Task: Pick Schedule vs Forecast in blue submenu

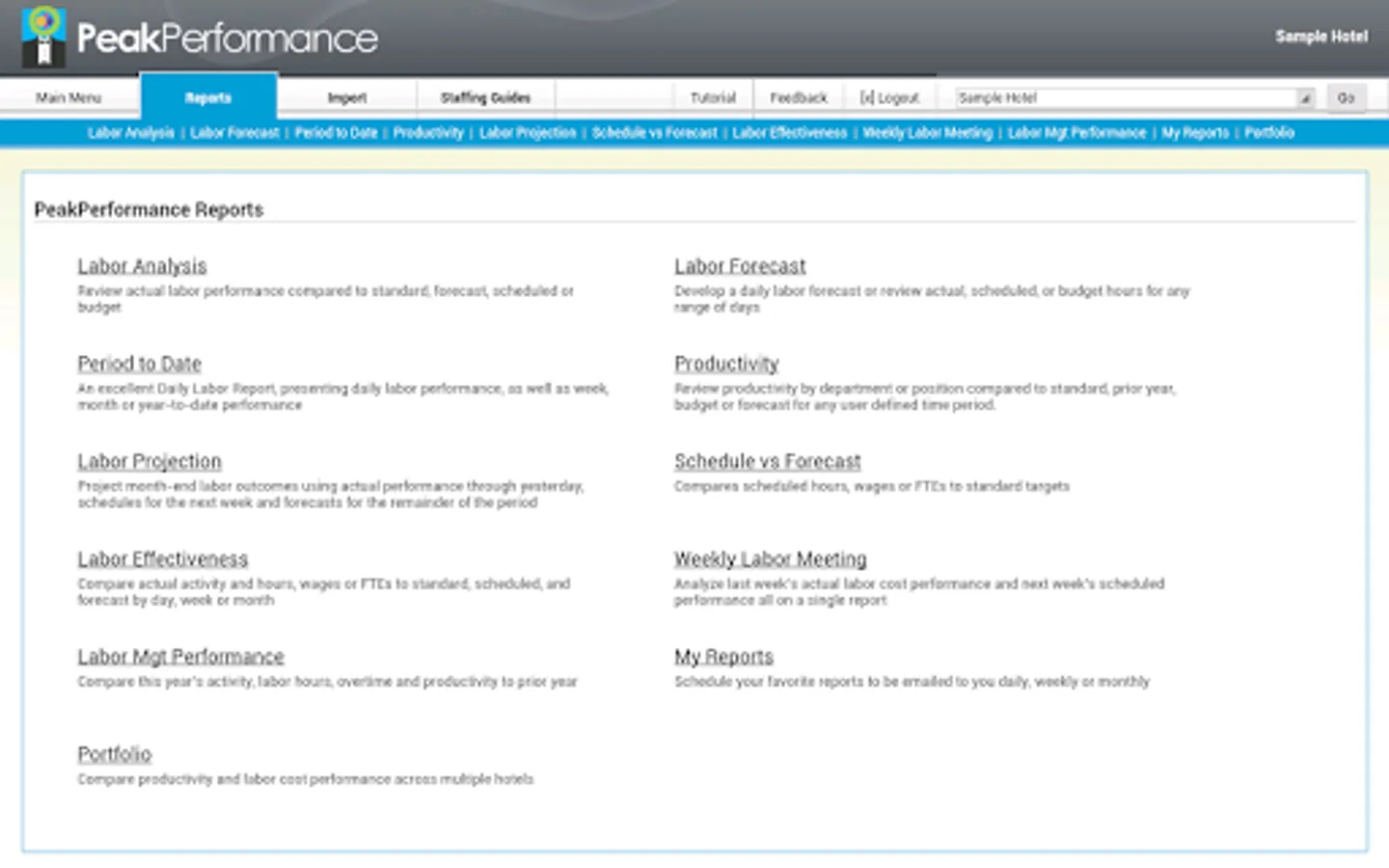Action: (x=655, y=133)
